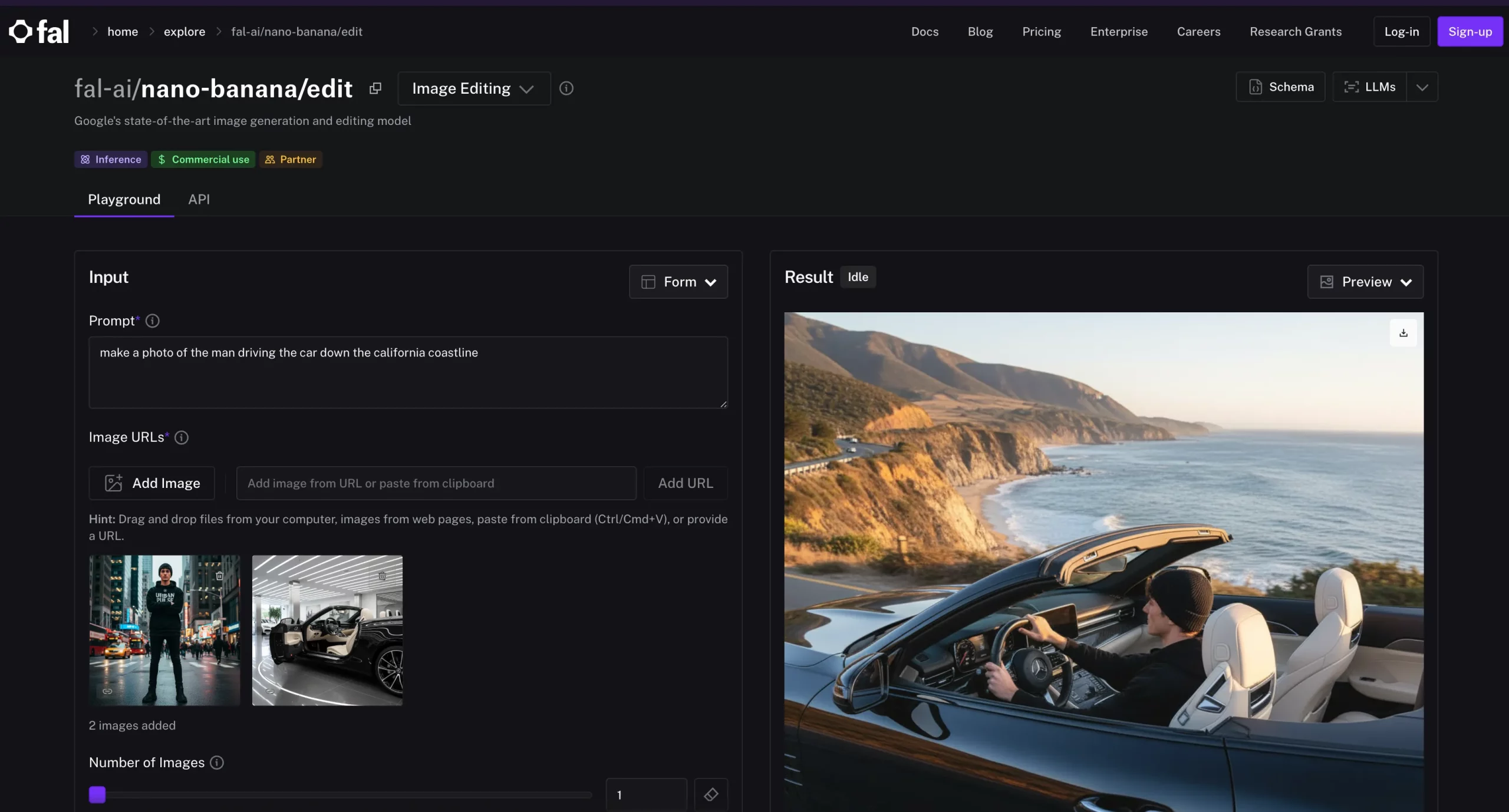
Task: Copy link of the man photo
Action: [107, 691]
